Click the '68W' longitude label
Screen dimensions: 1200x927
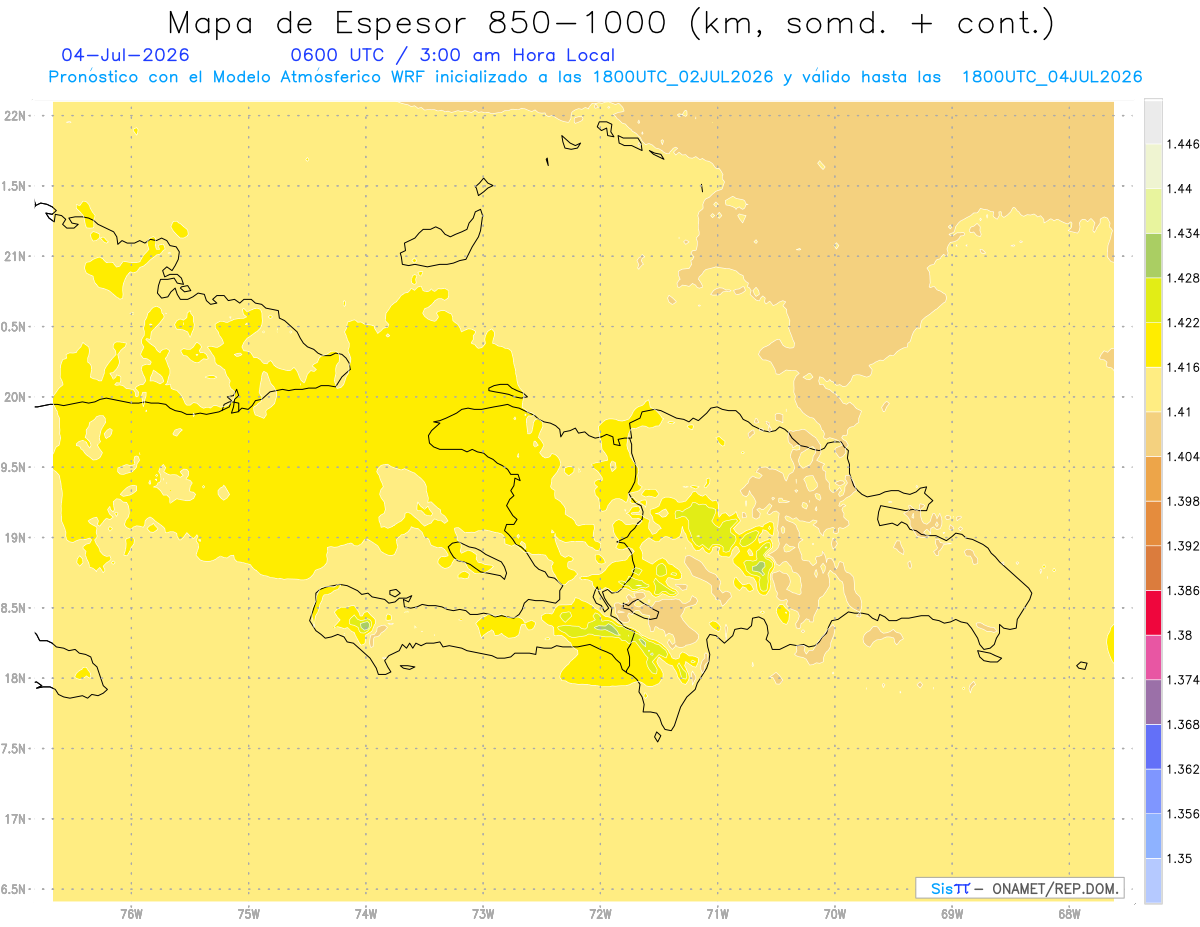pyautogui.click(x=1069, y=913)
